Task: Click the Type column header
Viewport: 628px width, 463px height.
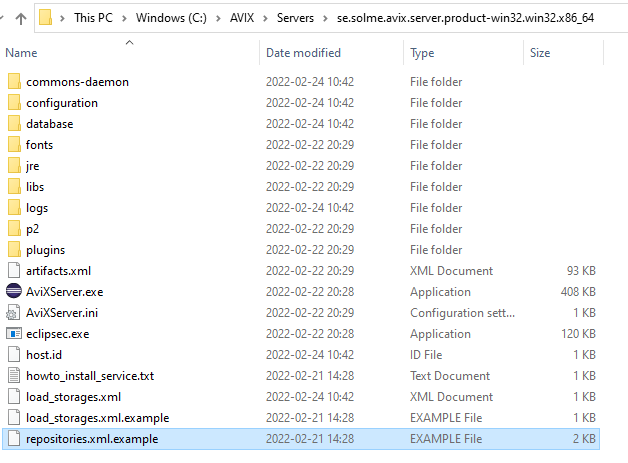Action: click(422, 53)
